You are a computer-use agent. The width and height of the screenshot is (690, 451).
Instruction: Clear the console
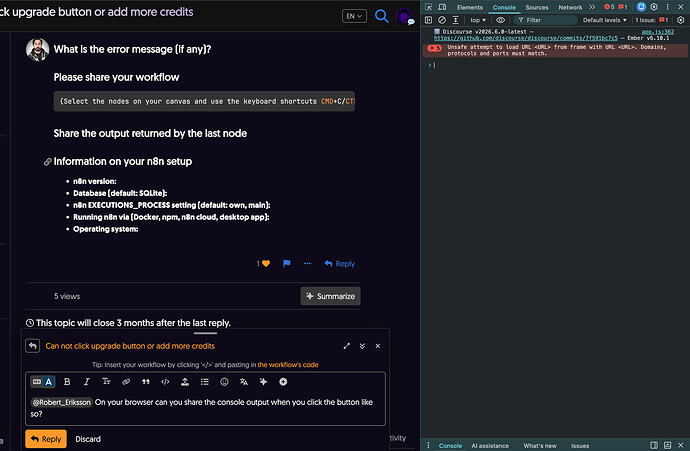(442, 20)
